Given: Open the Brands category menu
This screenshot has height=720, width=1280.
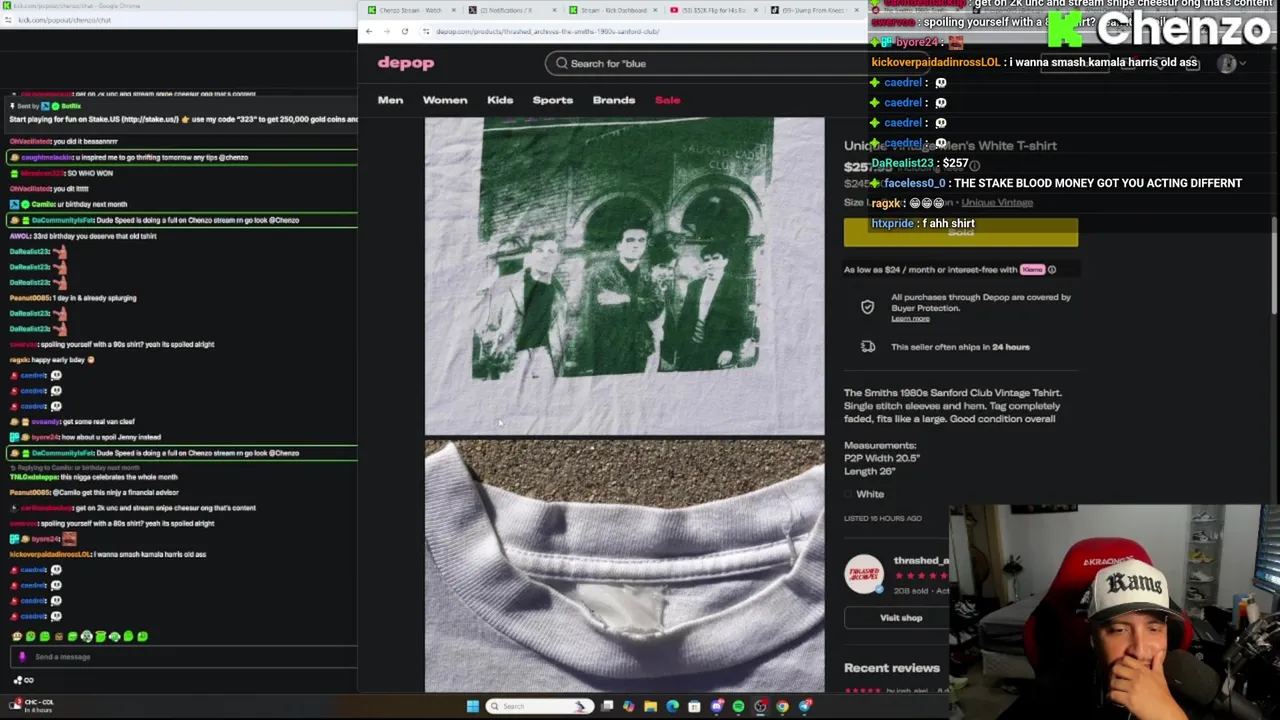Looking at the screenshot, I should [614, 100].
